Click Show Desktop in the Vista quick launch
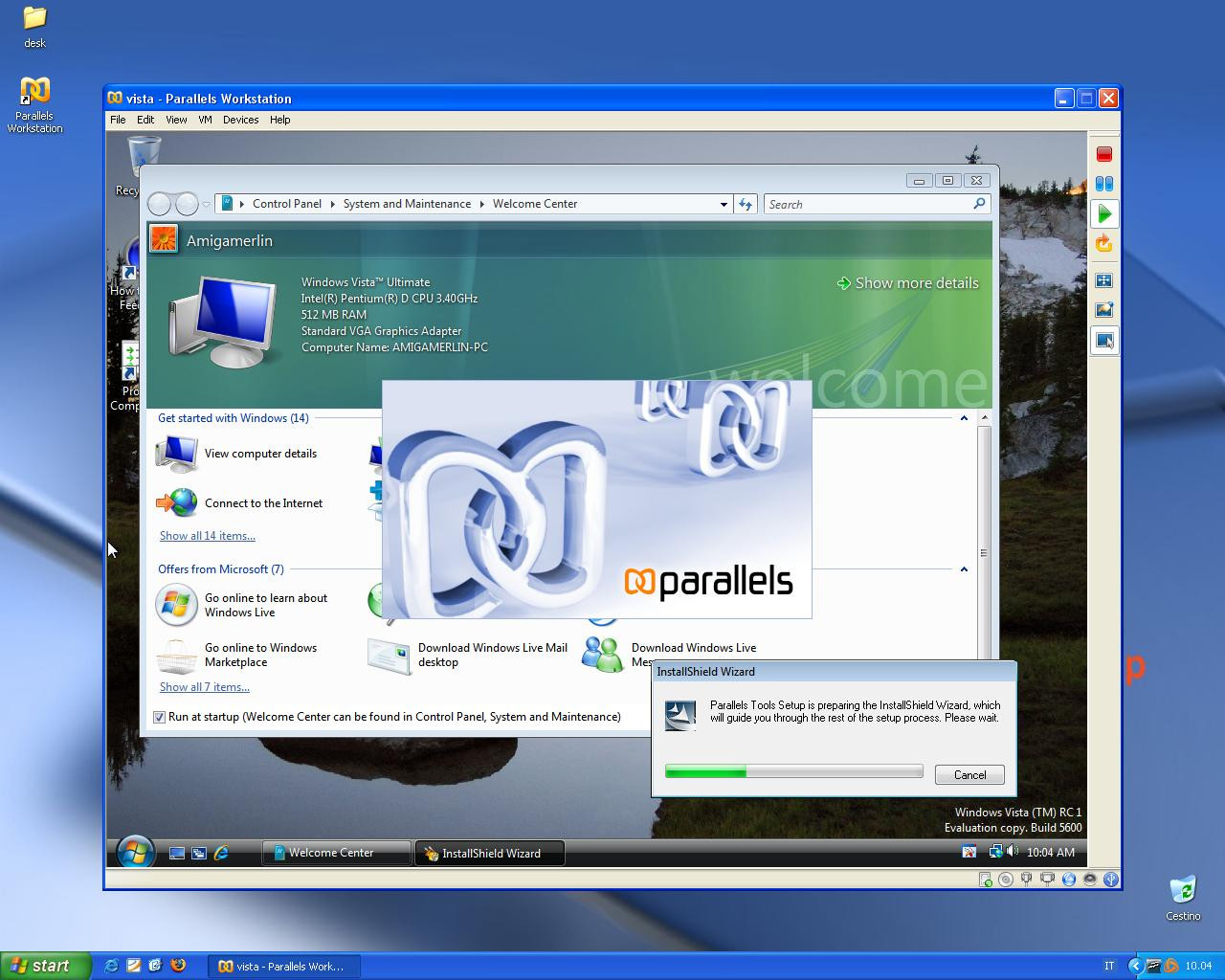Viewport: 1225px width, 980px height. click(x=177, y=853)
